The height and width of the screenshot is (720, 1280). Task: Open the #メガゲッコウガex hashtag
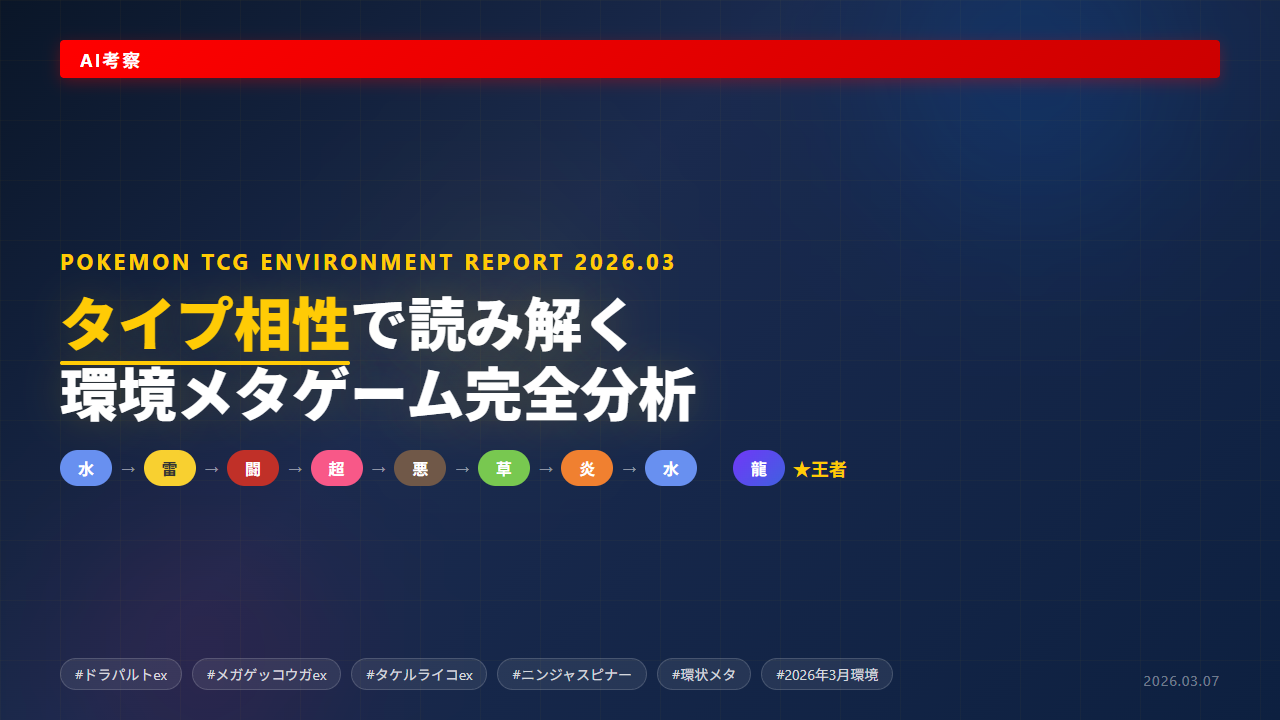coord(266,674)
